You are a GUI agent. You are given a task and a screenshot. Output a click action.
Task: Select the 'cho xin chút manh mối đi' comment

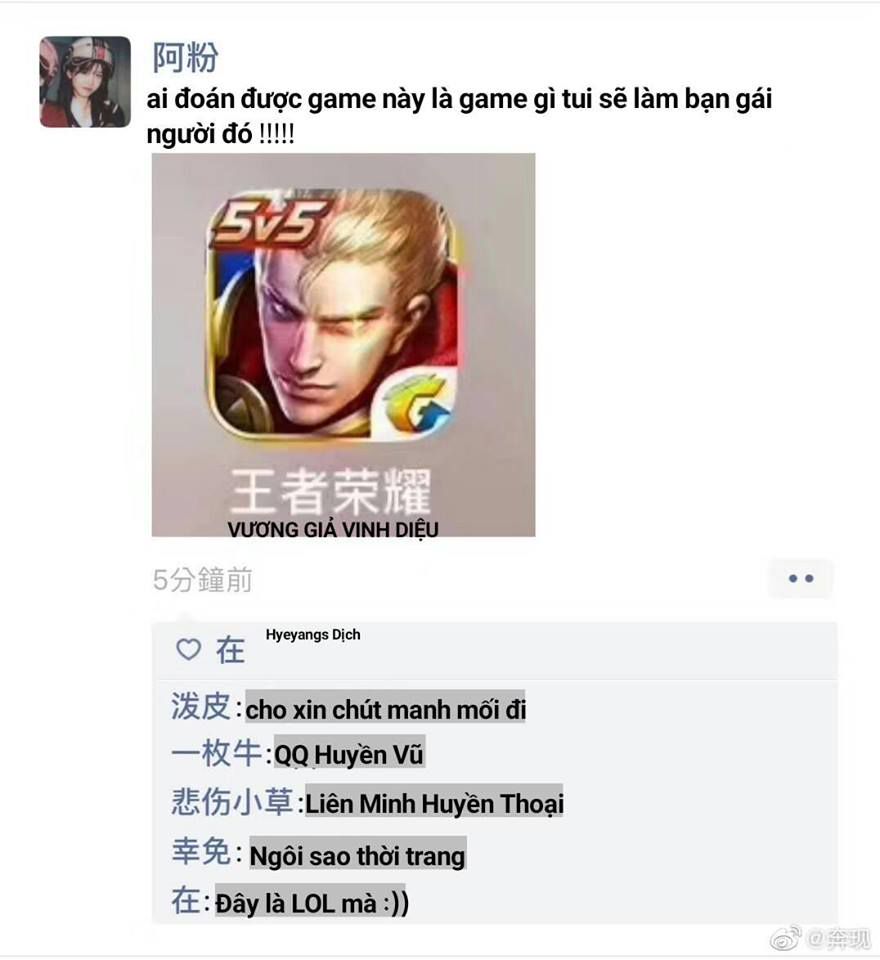coord(385,709)
